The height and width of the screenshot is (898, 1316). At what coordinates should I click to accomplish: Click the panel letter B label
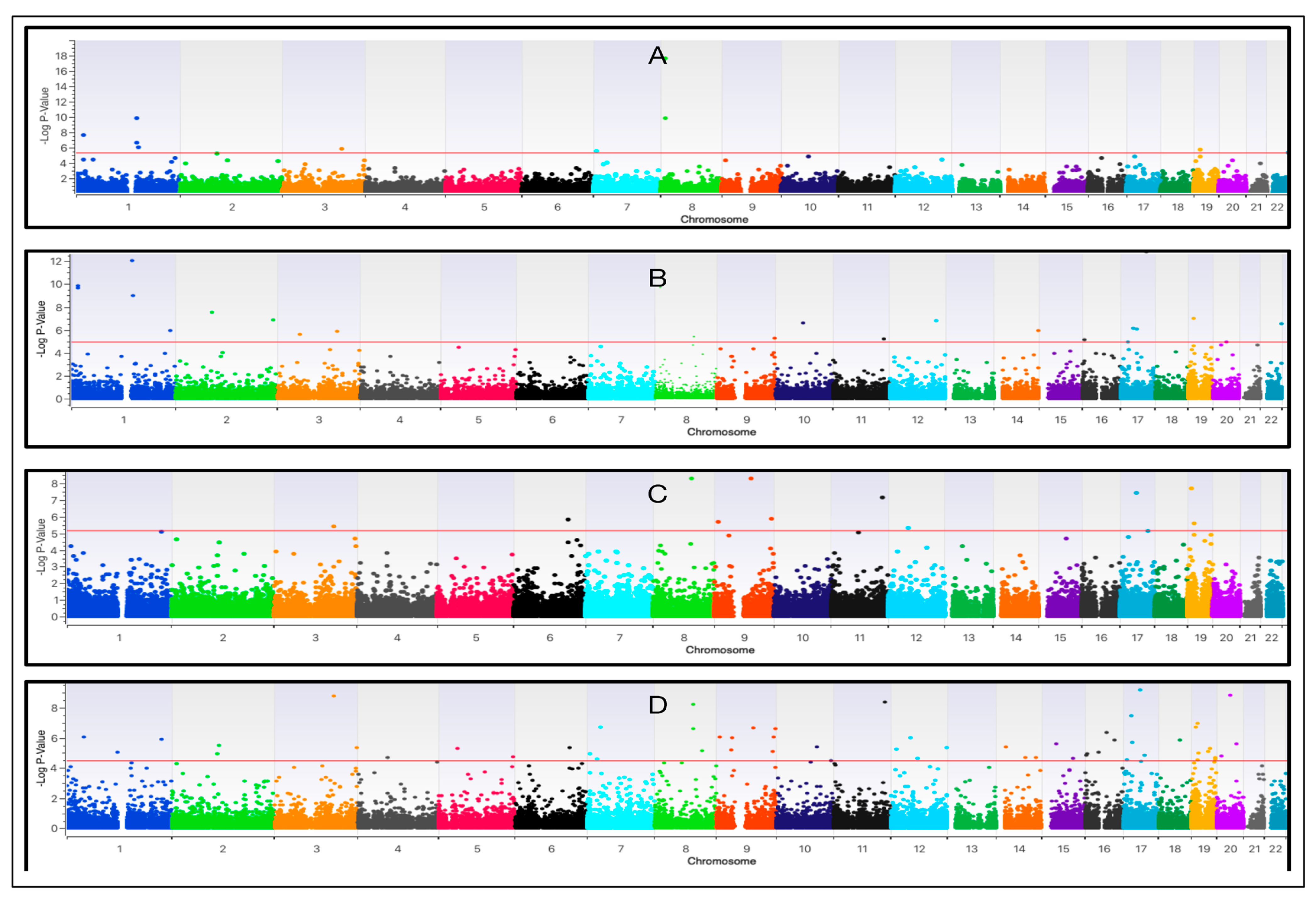pos(658,278)
